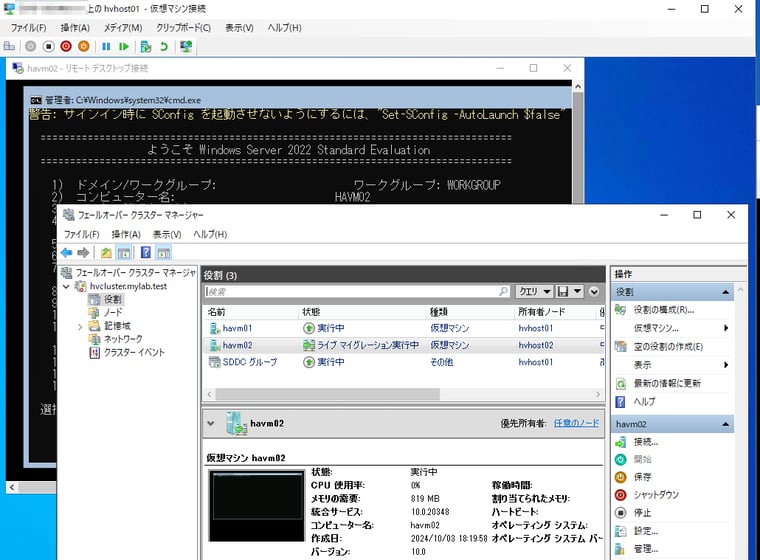The height and width of the screenshot is (560, 760).
Task: Click 接続... action for havm02
Action: (645, 442)
